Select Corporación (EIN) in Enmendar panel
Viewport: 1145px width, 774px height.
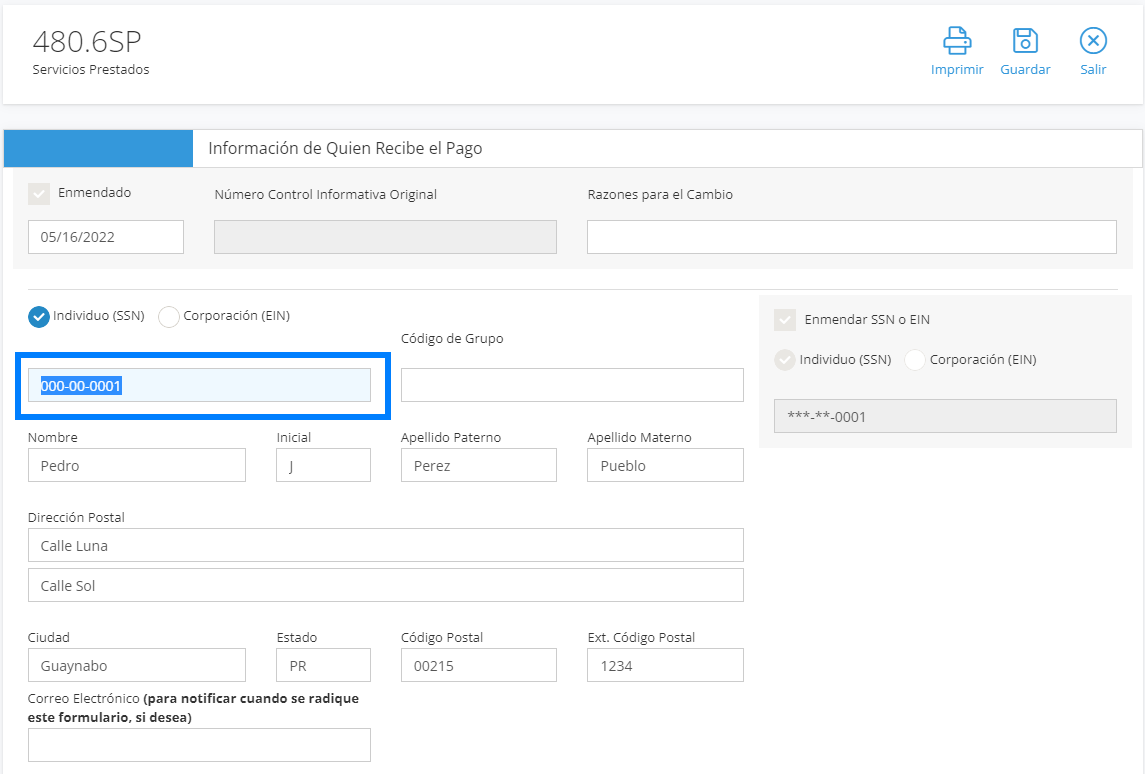point(915,360)
